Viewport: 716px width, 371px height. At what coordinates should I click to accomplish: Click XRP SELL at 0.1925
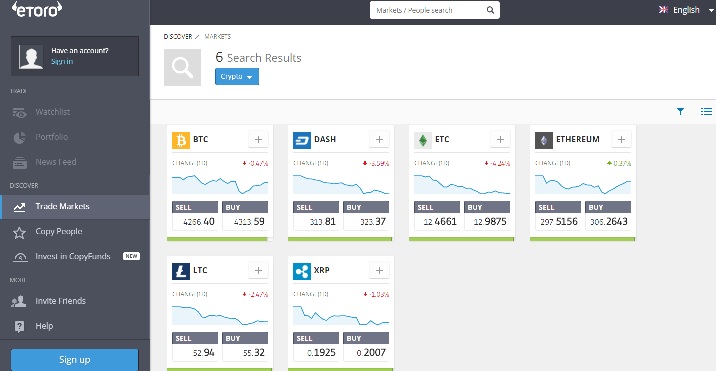(316, 346)
